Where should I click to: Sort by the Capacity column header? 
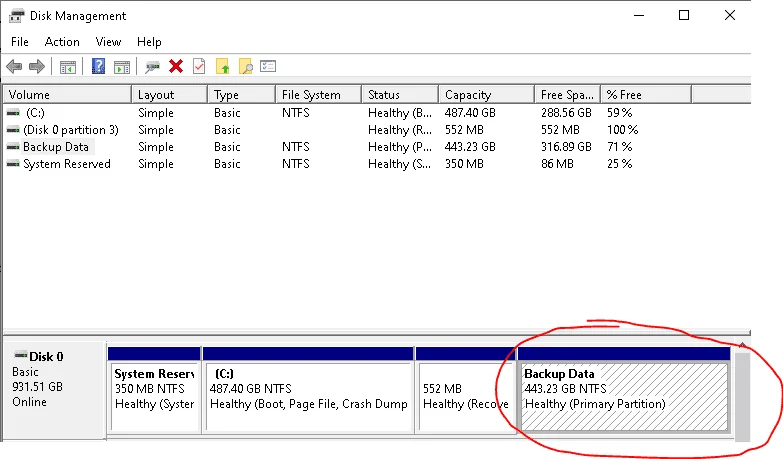tap(486, 94)
